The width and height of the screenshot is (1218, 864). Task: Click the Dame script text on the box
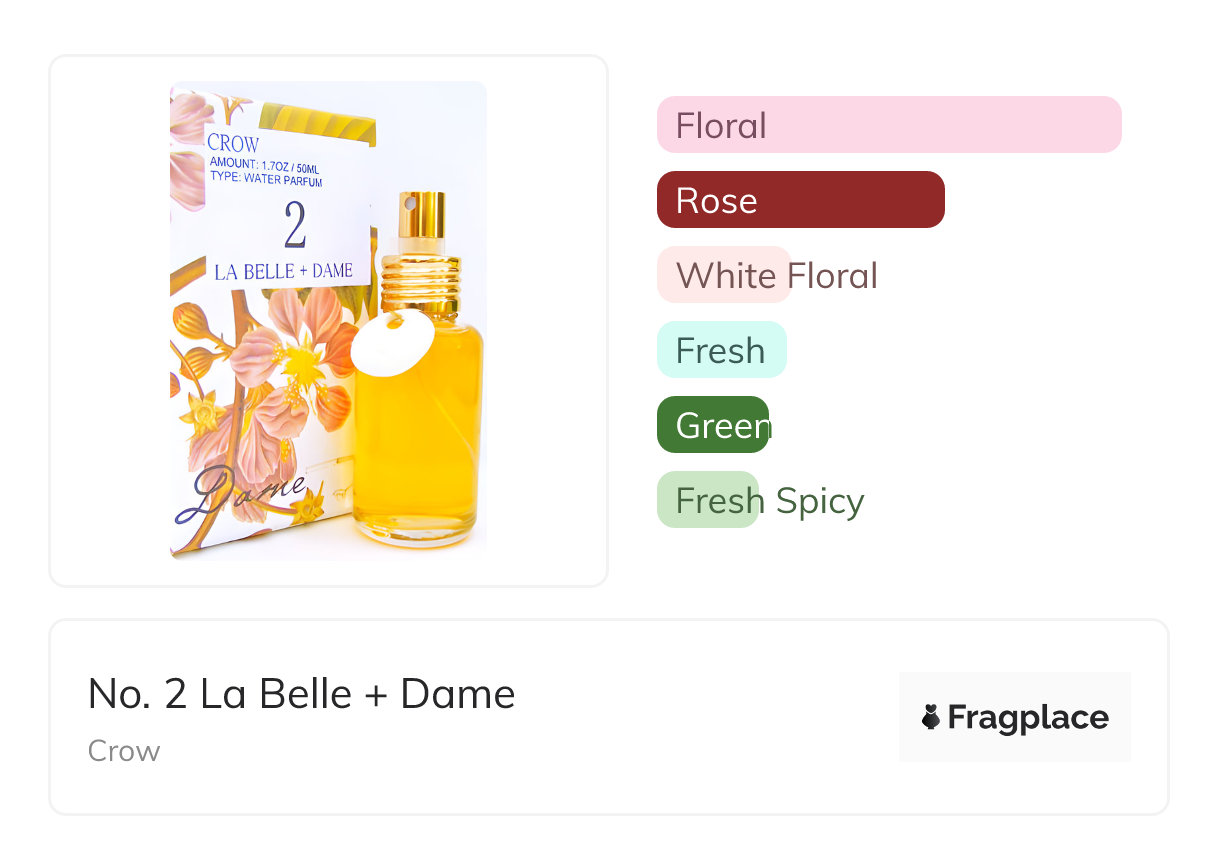[241, 492]
